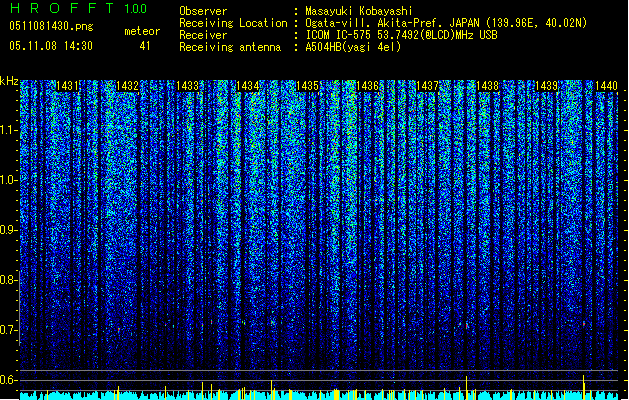The width and height of the screenshot is (629, 400).
Task: Click the tall yellow signal spike below 1440
Action: (x=584, y=387)
